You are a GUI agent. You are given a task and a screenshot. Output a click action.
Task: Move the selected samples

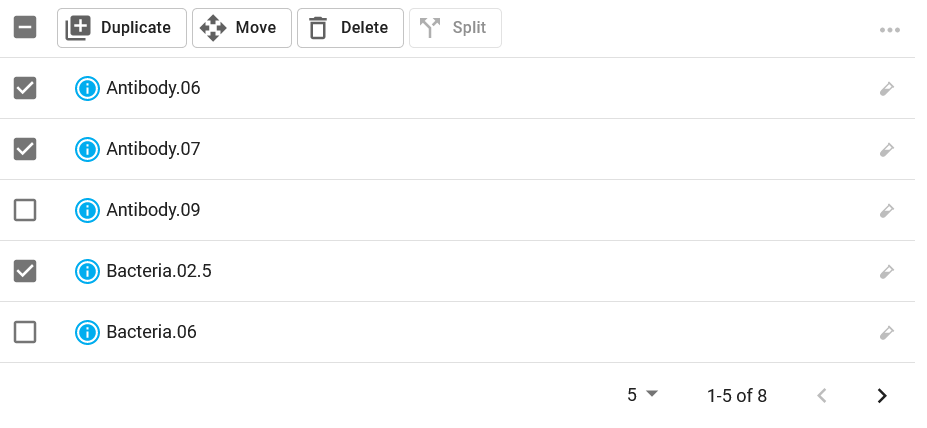(242, 28)
